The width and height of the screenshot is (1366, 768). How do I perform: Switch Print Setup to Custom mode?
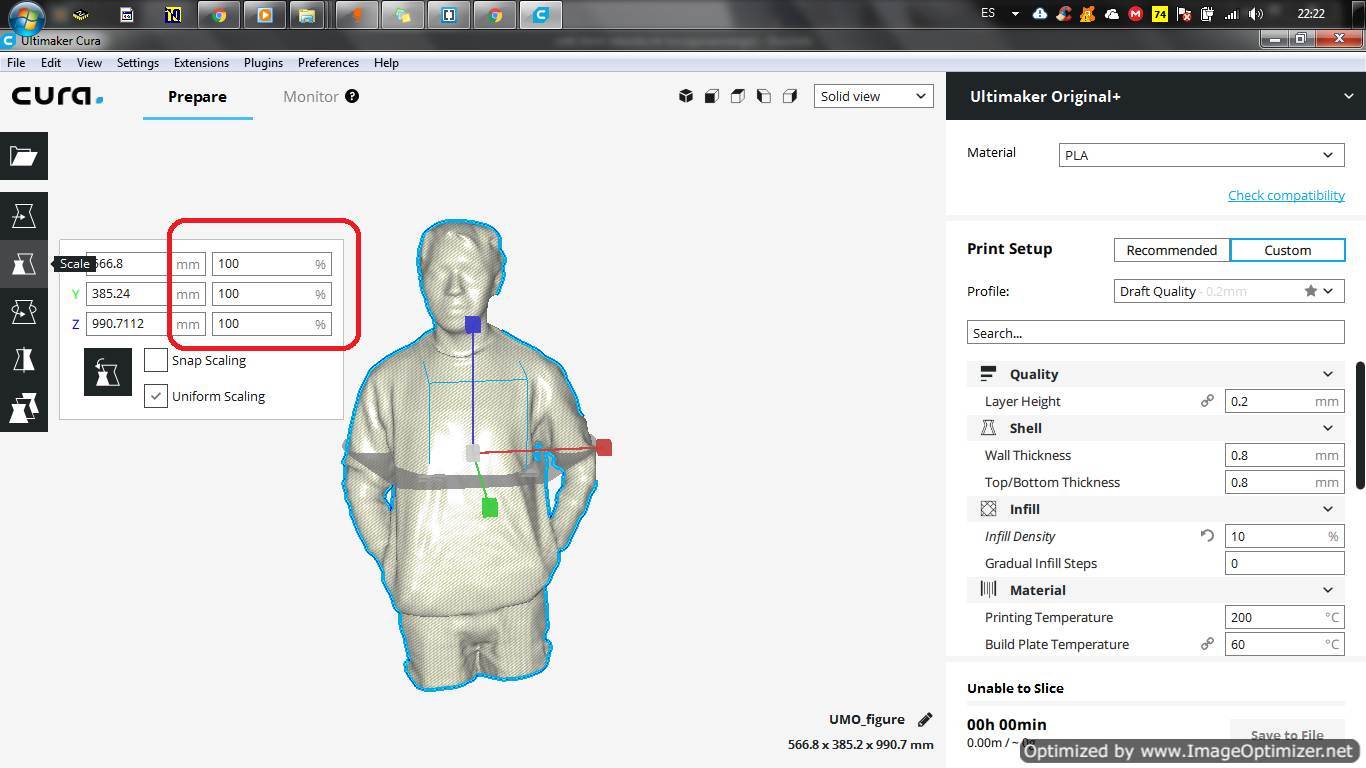click(1287, 250)
